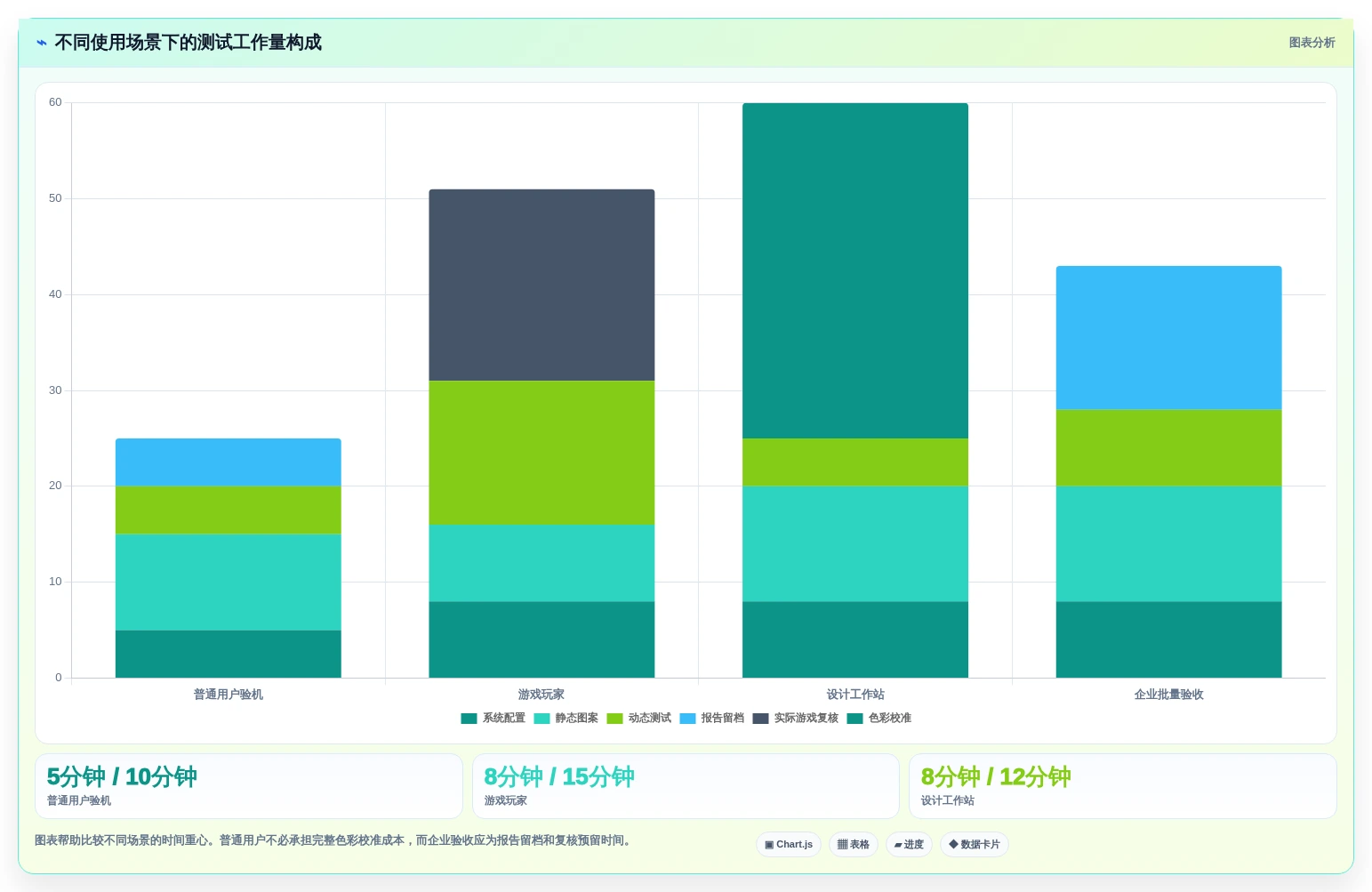Viewport: 1372px width, 892px height.
Task: Click the y-axis value 30
Action: (x=55, y=390)
